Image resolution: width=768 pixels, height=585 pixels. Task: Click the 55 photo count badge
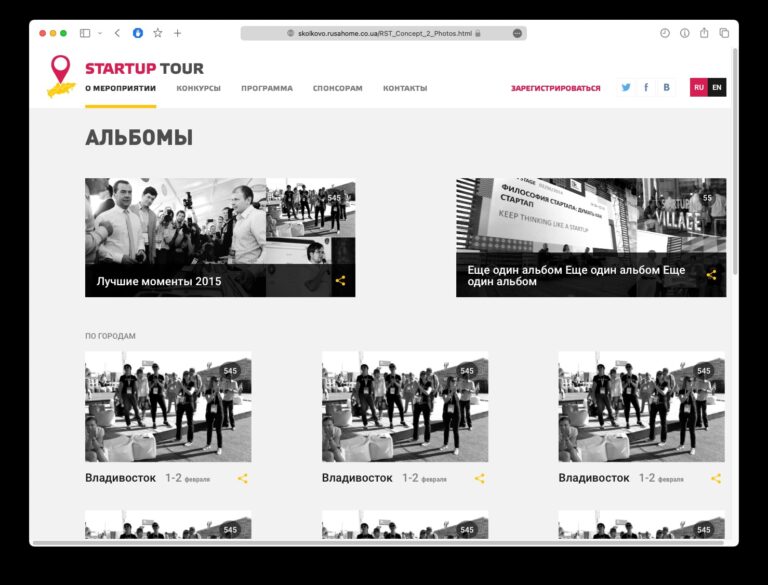tap(707, 198)
